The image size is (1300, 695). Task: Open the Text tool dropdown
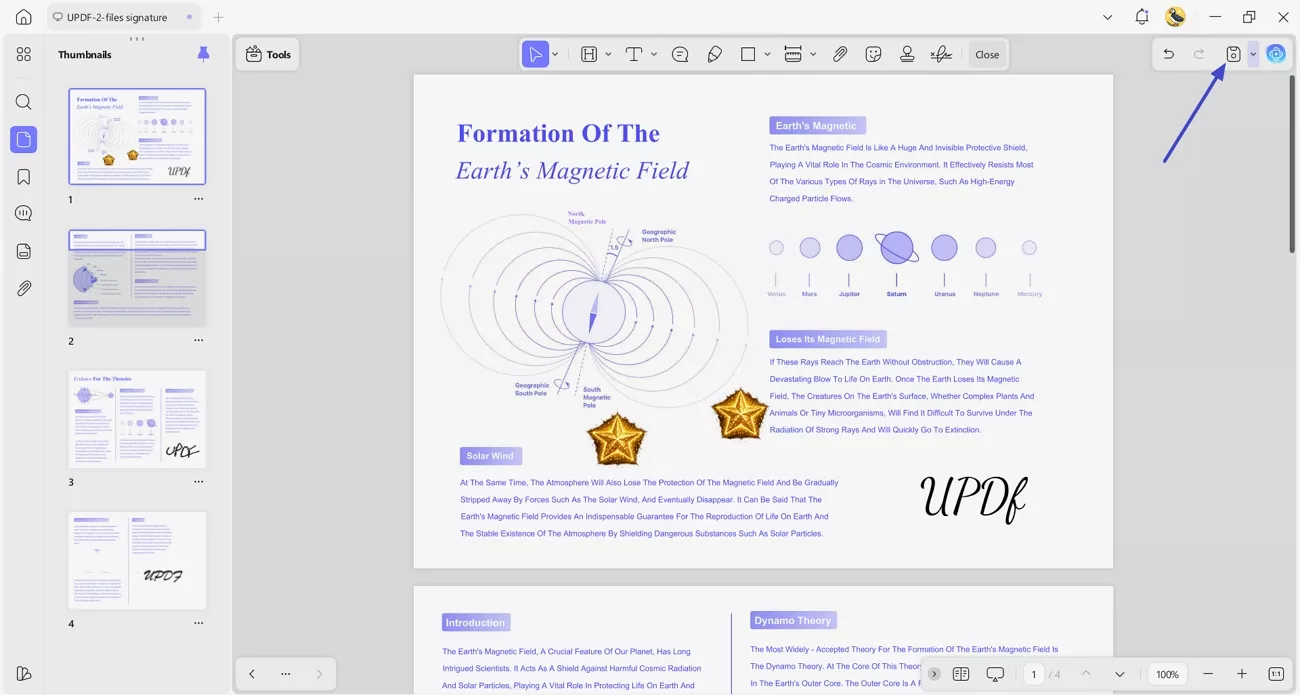pyautogui.click(x=654, y=54)
